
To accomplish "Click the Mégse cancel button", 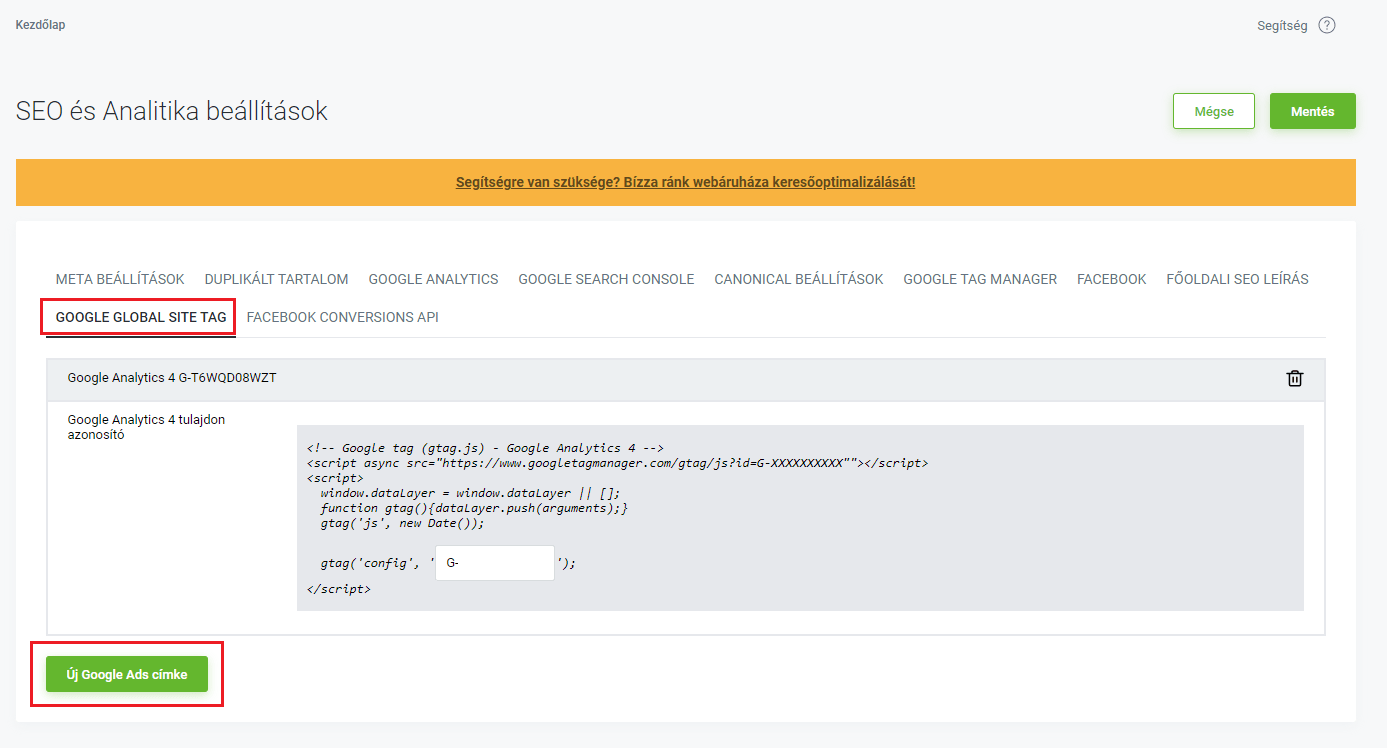I will click(1214, 111).
